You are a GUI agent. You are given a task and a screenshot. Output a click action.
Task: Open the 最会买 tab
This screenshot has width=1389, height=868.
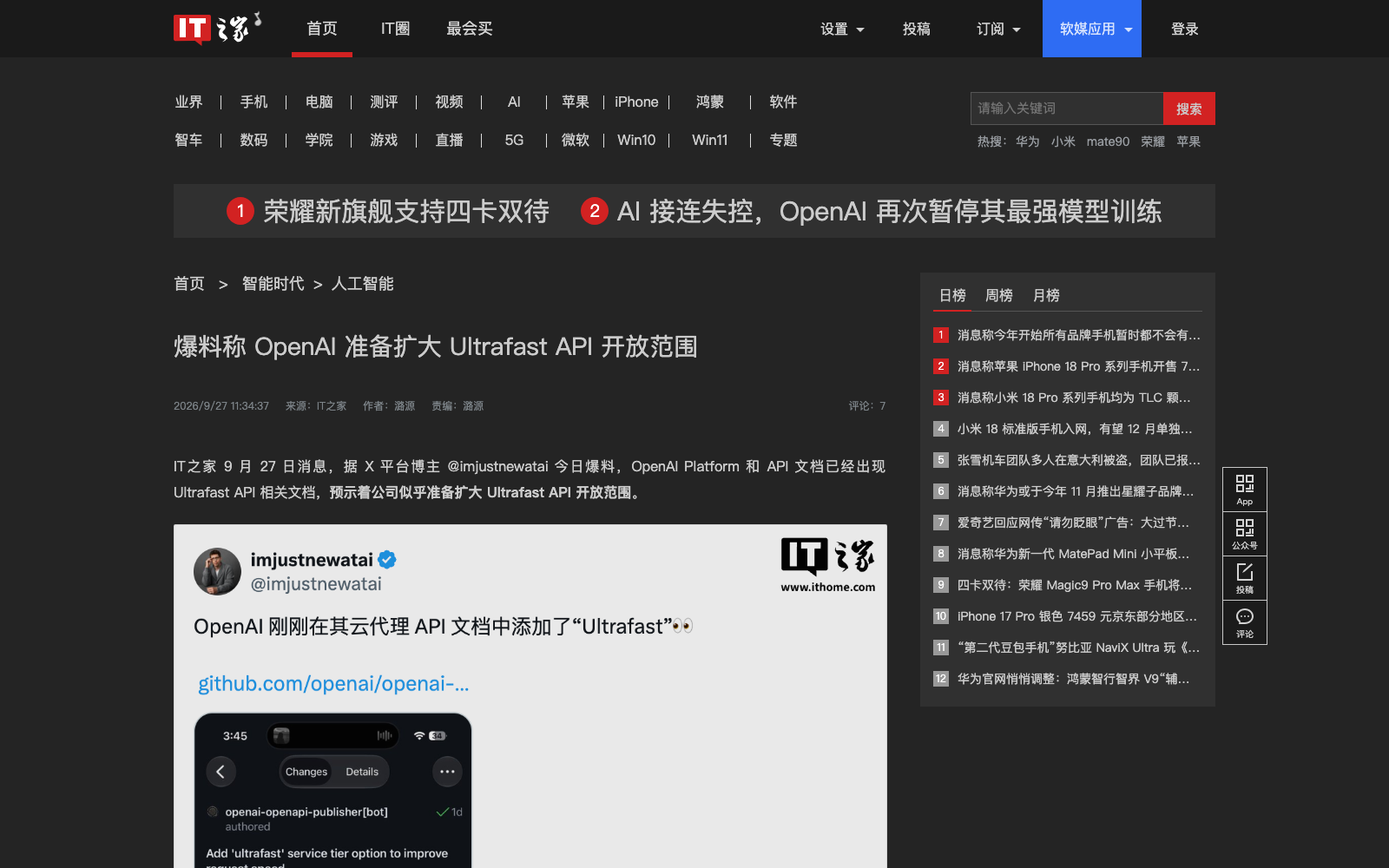[x=470, y=29]
